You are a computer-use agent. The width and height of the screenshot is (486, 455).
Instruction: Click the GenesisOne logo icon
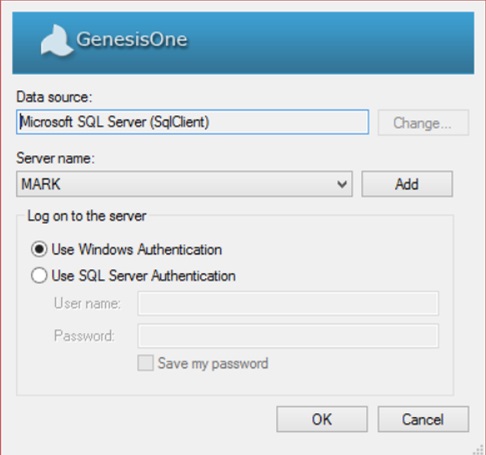coord(57,40)
